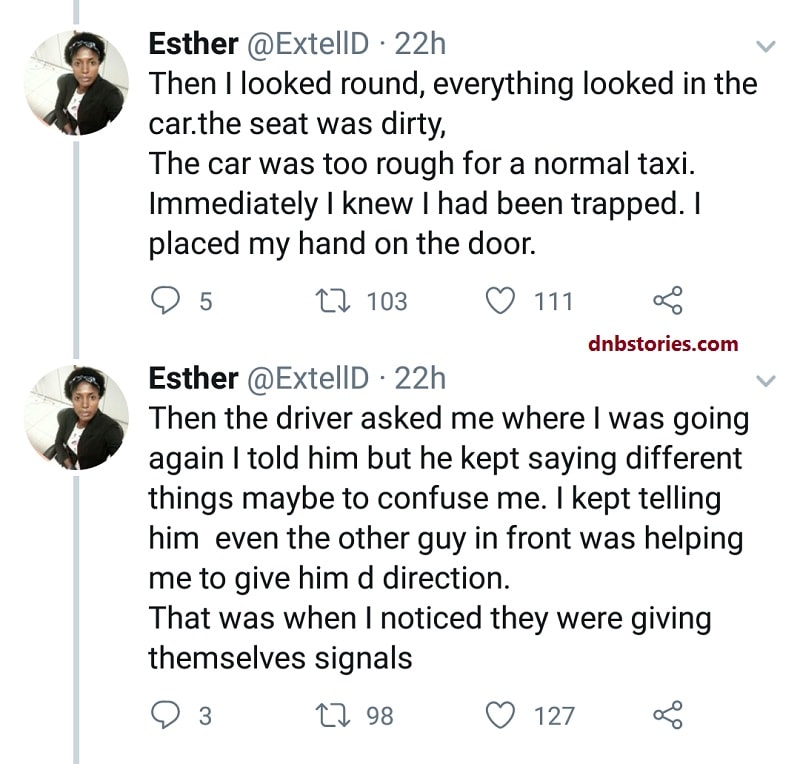The height and width of the screenshot is (764, 800).
Task: Reply to the second tweet about the driver
Action: [x=164, y=715]
